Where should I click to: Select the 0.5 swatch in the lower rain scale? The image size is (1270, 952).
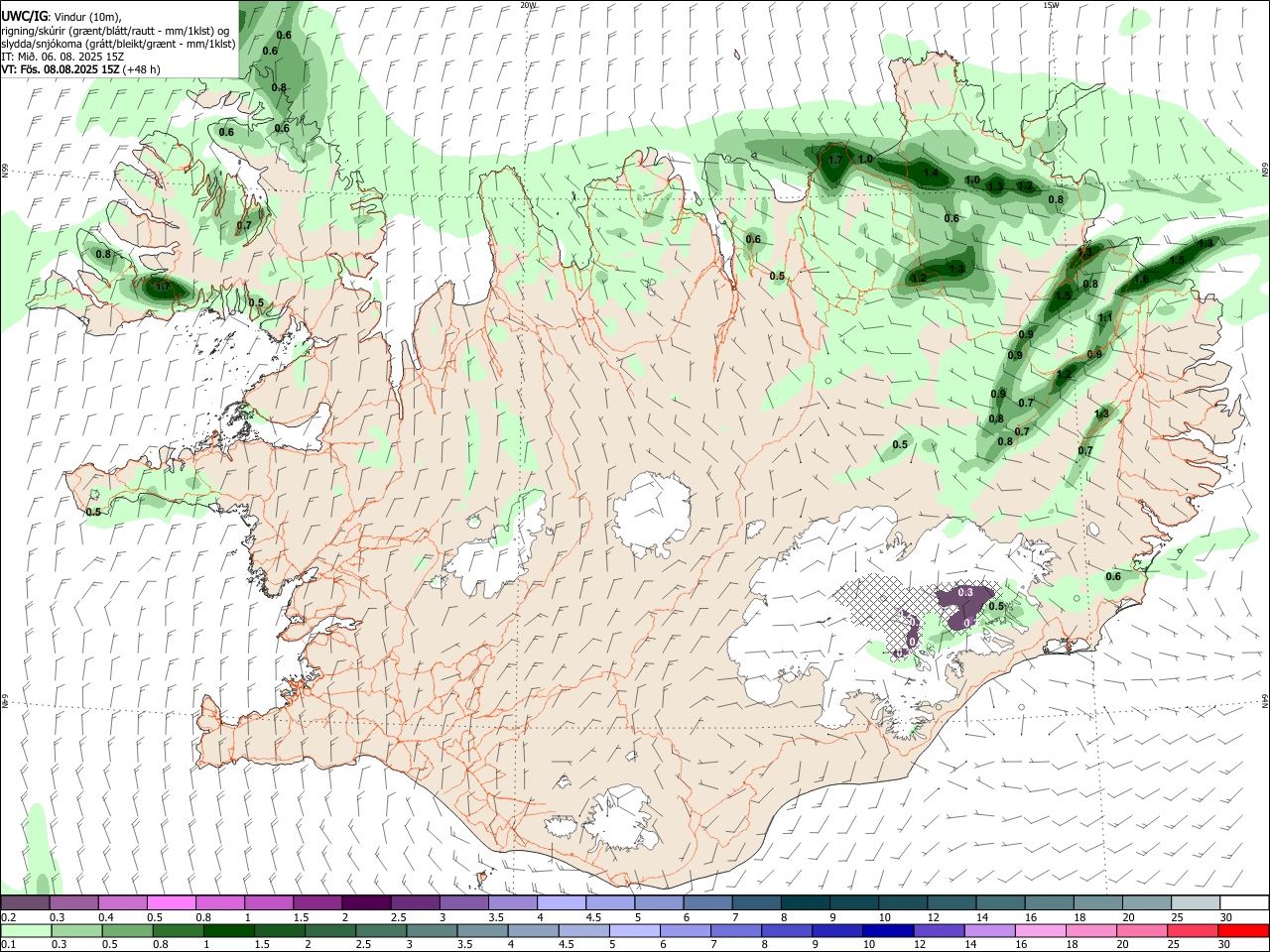(x=127, y=930)
